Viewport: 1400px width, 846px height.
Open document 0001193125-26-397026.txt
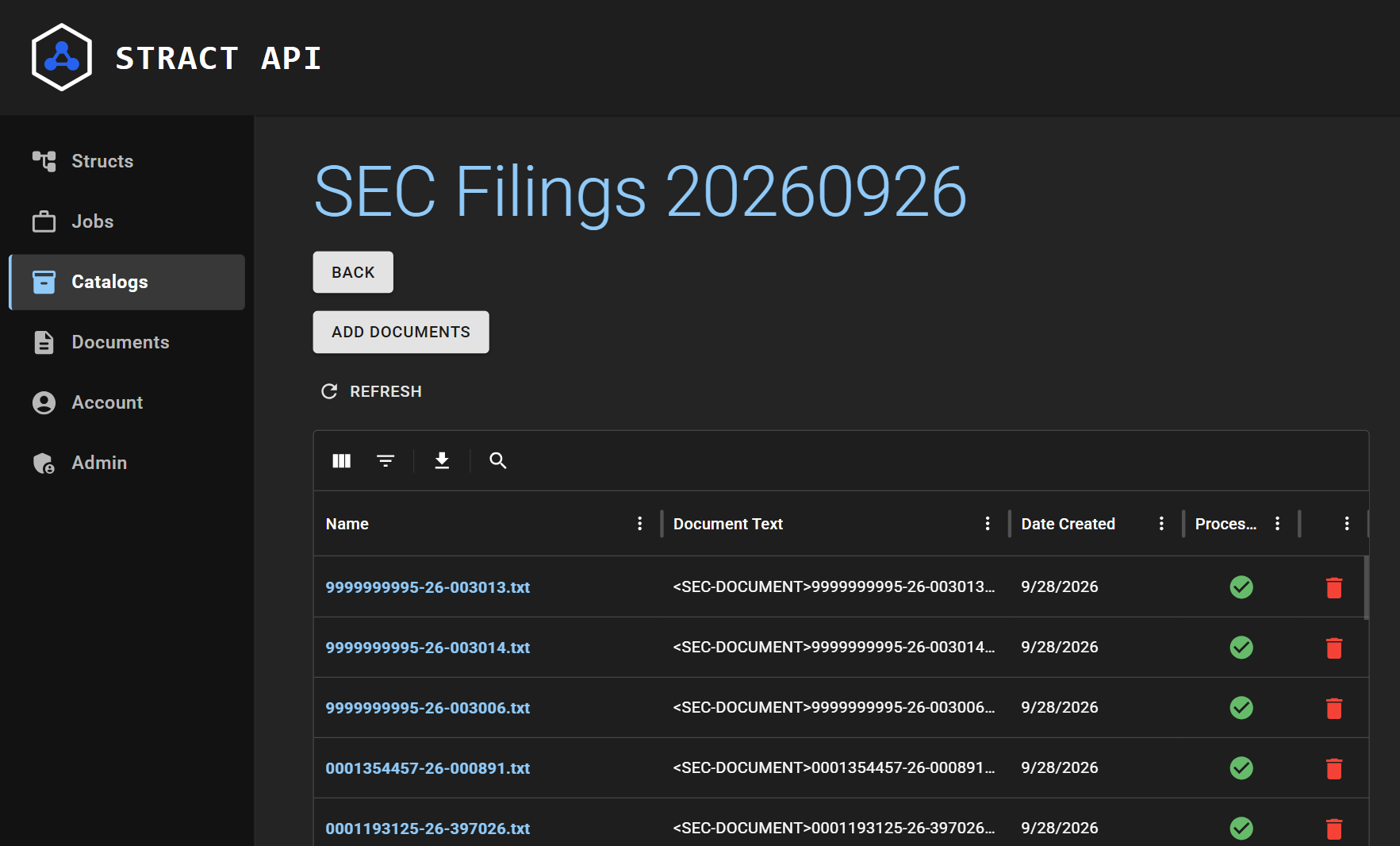(428, 829)
